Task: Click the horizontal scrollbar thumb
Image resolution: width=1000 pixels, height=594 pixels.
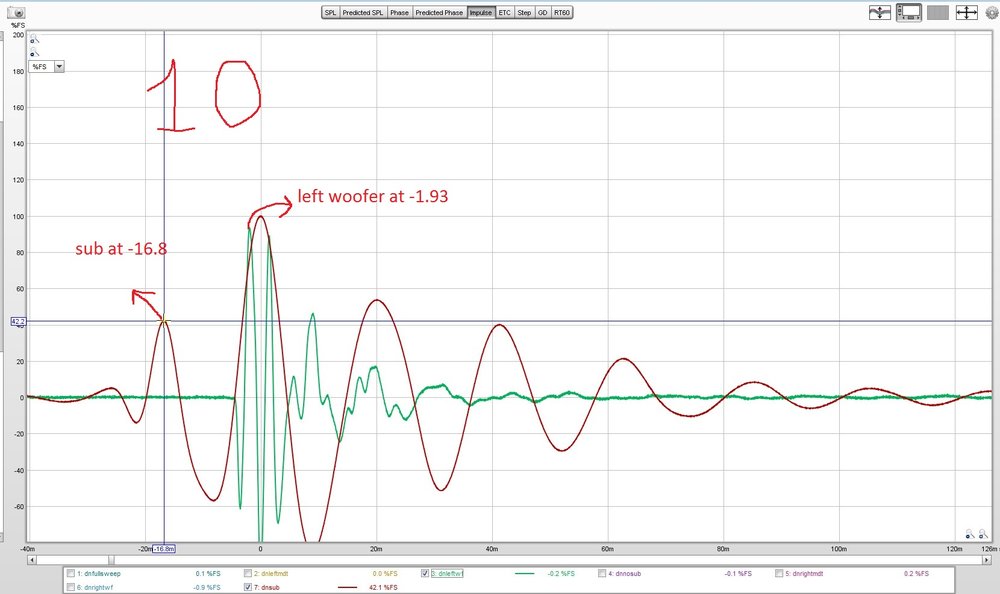Action: tap(112, 560)
